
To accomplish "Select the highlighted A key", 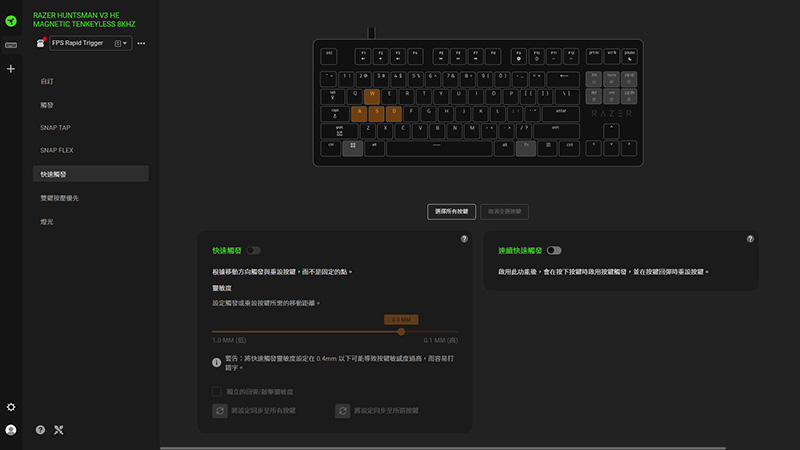I will pyautogui.click(x=359, y=114).
